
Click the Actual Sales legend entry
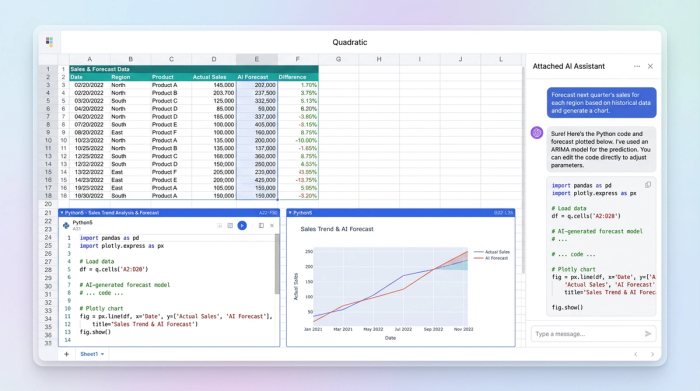tap(492, 252)
